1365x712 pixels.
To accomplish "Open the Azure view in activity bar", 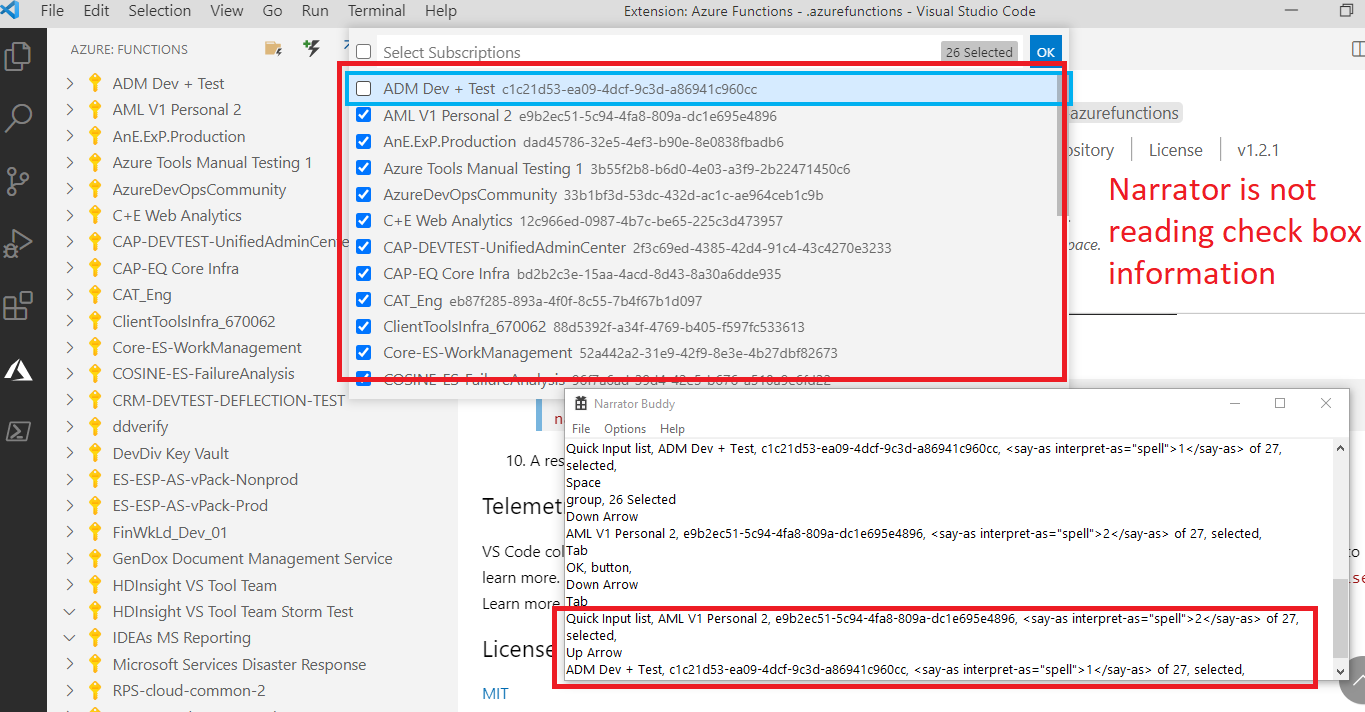I will (18, 370).
